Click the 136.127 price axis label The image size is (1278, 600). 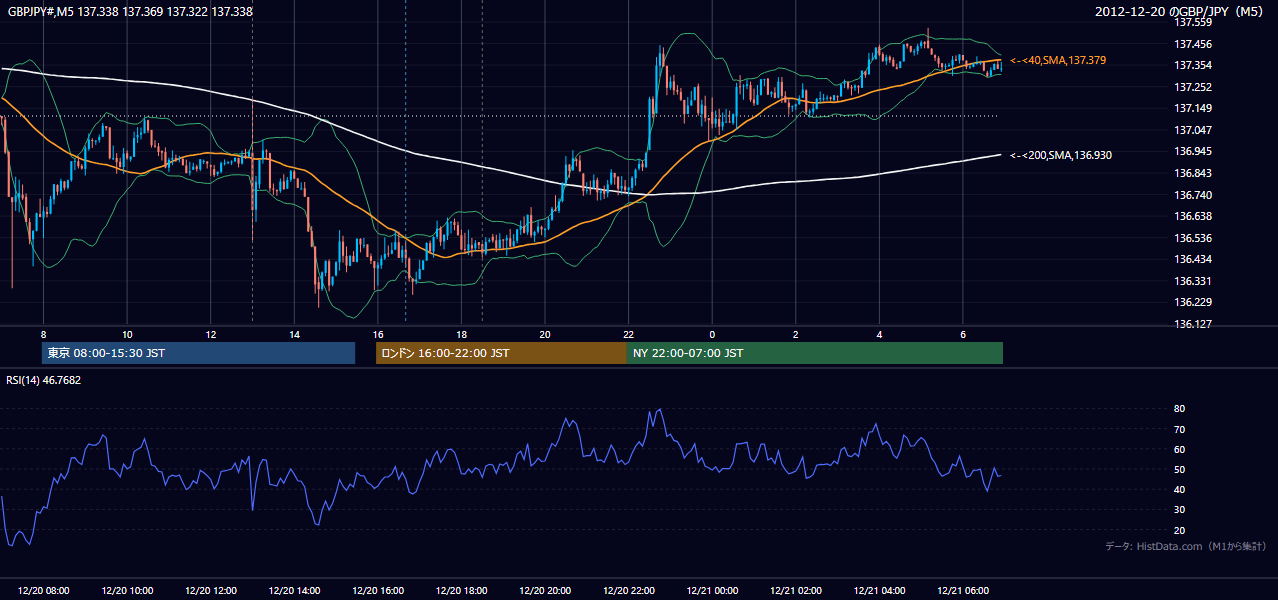(1193, 324)
